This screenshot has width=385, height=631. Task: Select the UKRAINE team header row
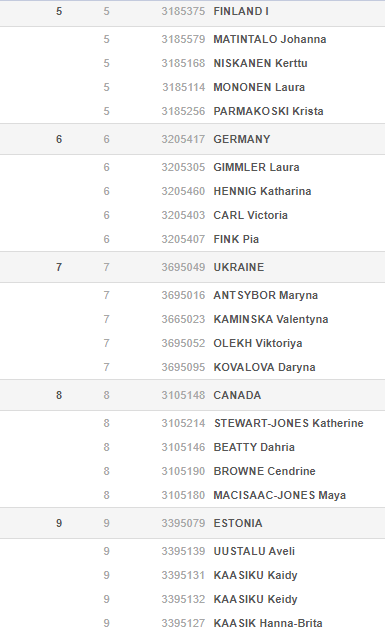192,267
